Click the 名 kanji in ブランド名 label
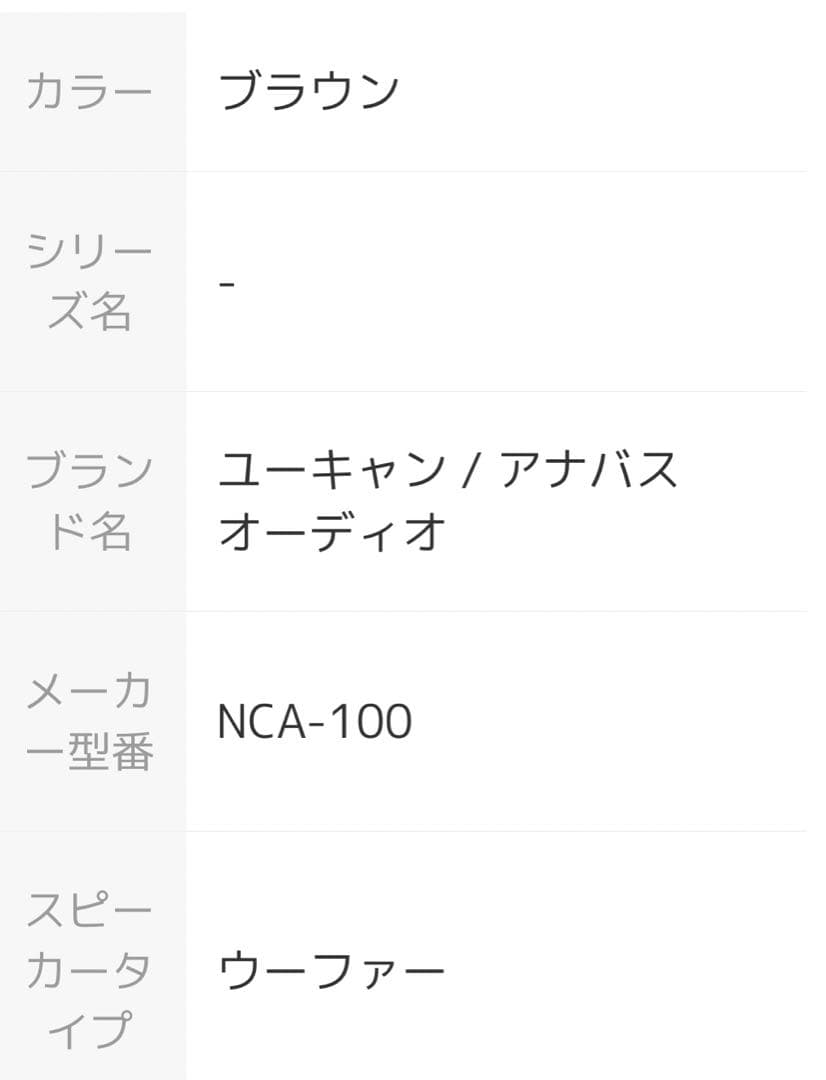Viewport: 826px width, 1080px height. click(x=110, y=533)
